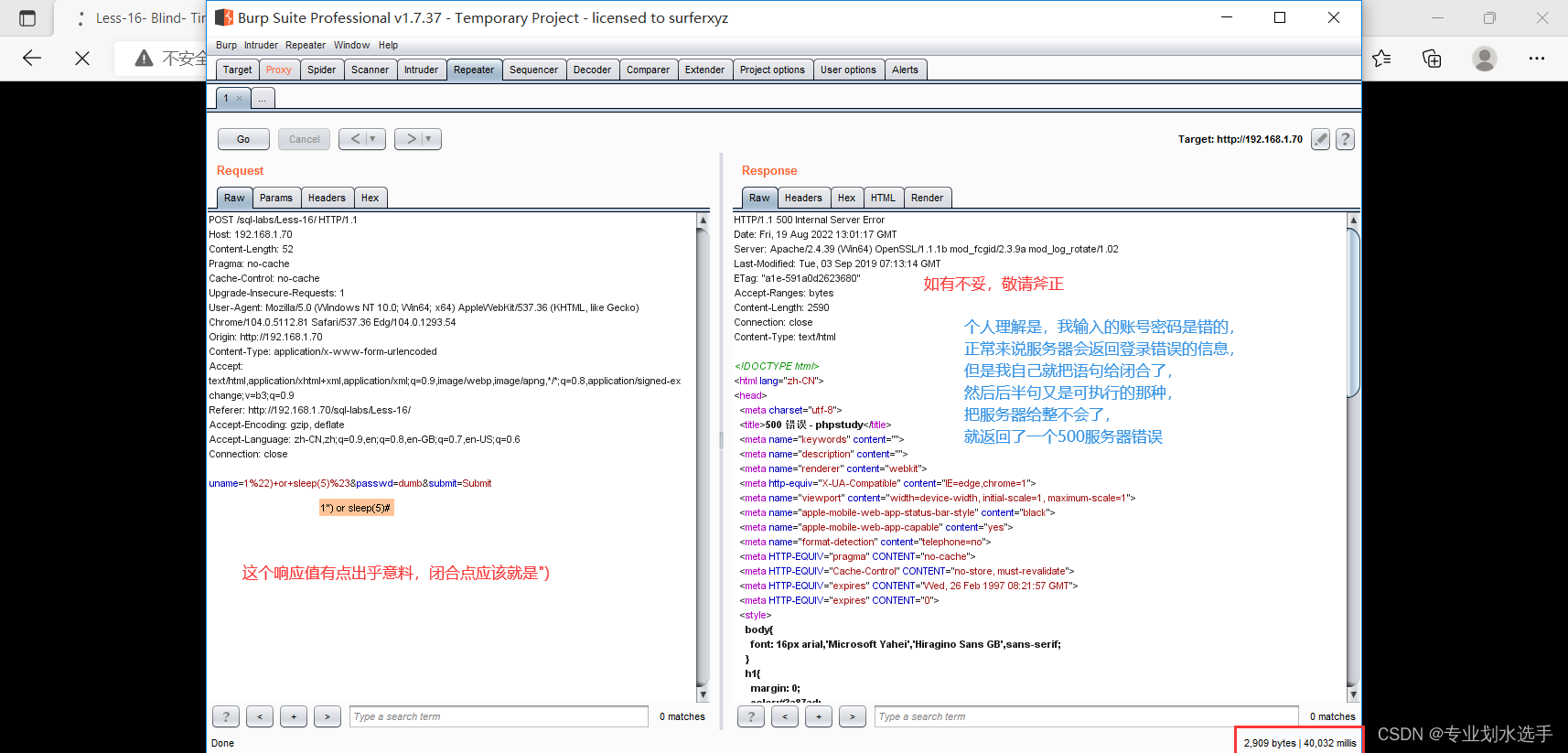Click request search term input field

tap(499, 716)
